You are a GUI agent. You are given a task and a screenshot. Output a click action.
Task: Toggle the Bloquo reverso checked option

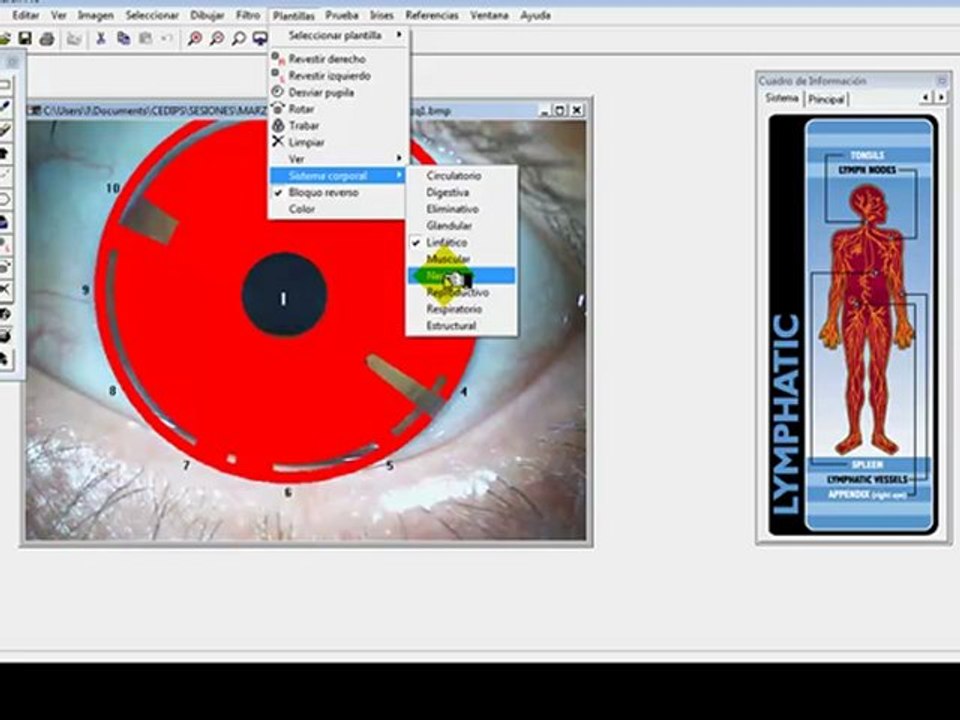[x=337, y=192]
